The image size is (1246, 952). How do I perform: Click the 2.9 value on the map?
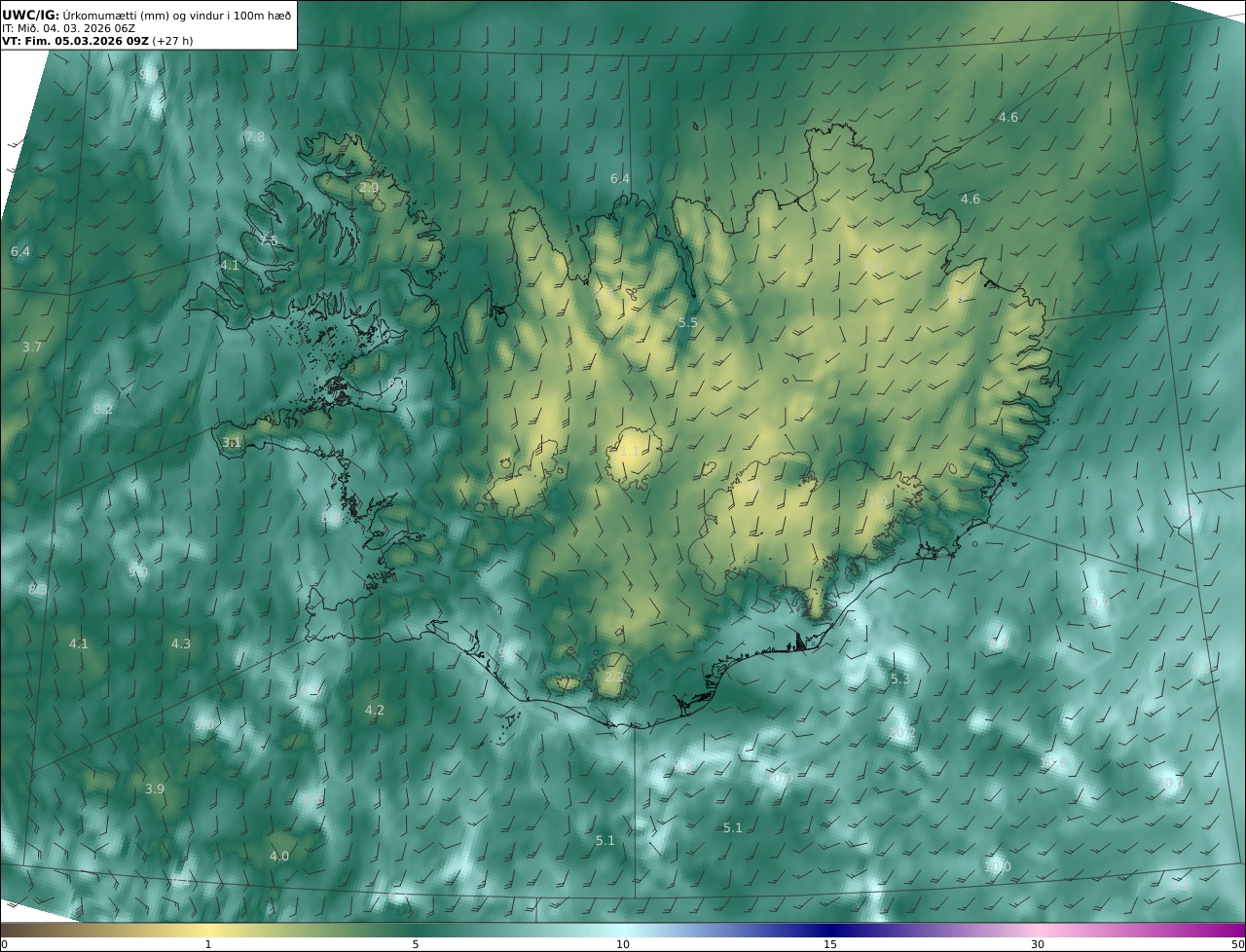click(369, 188)
